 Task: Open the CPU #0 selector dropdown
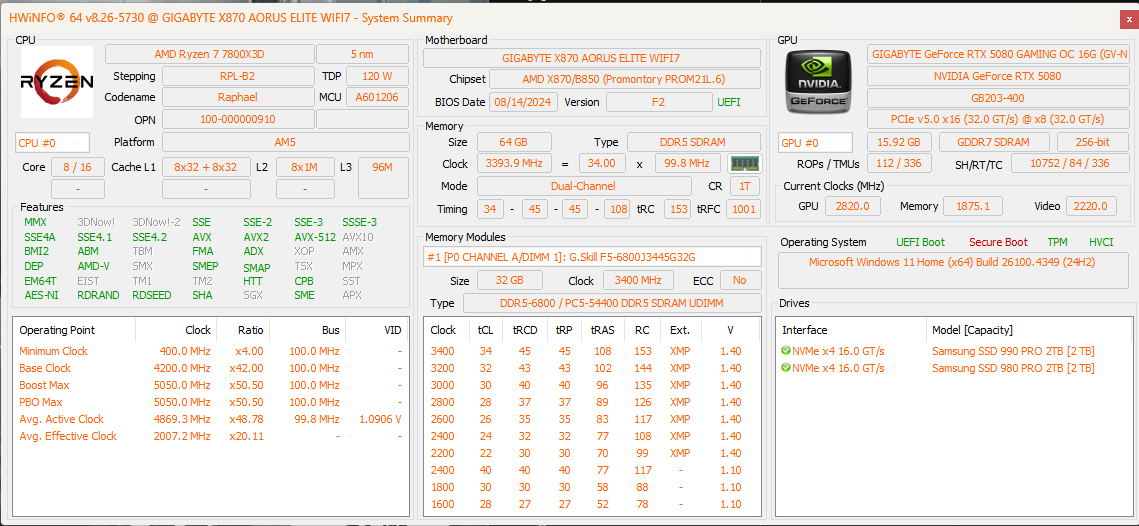pos(52,143)
